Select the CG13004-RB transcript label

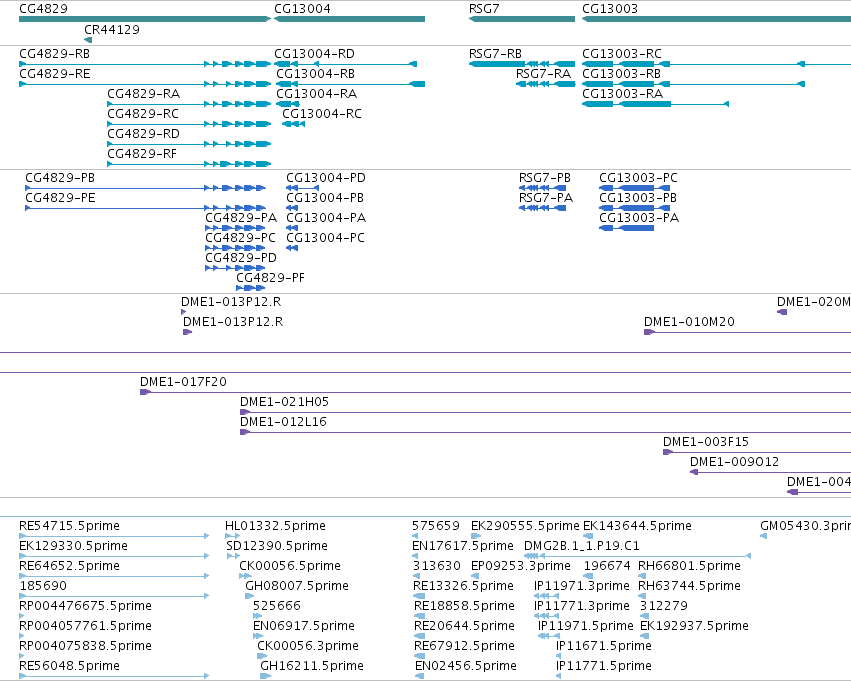[x=315, y=74]
